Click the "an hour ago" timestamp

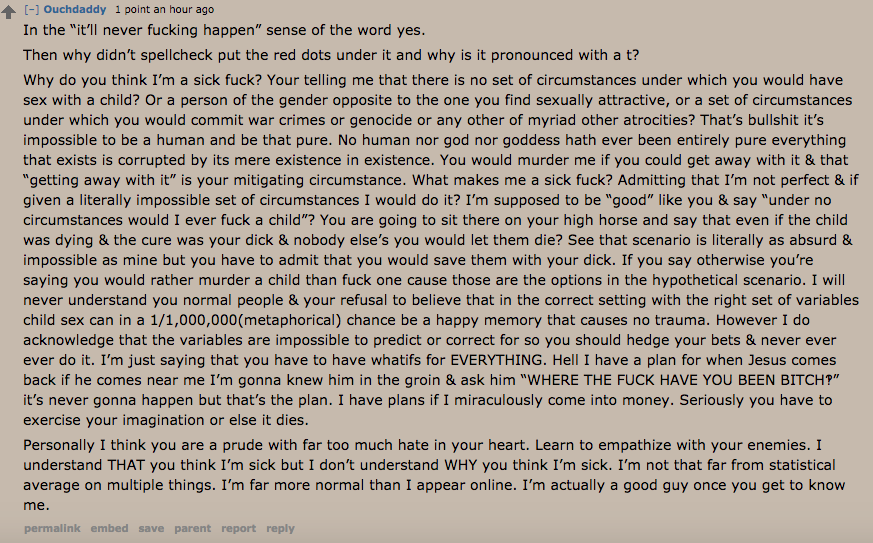(183, 9)
